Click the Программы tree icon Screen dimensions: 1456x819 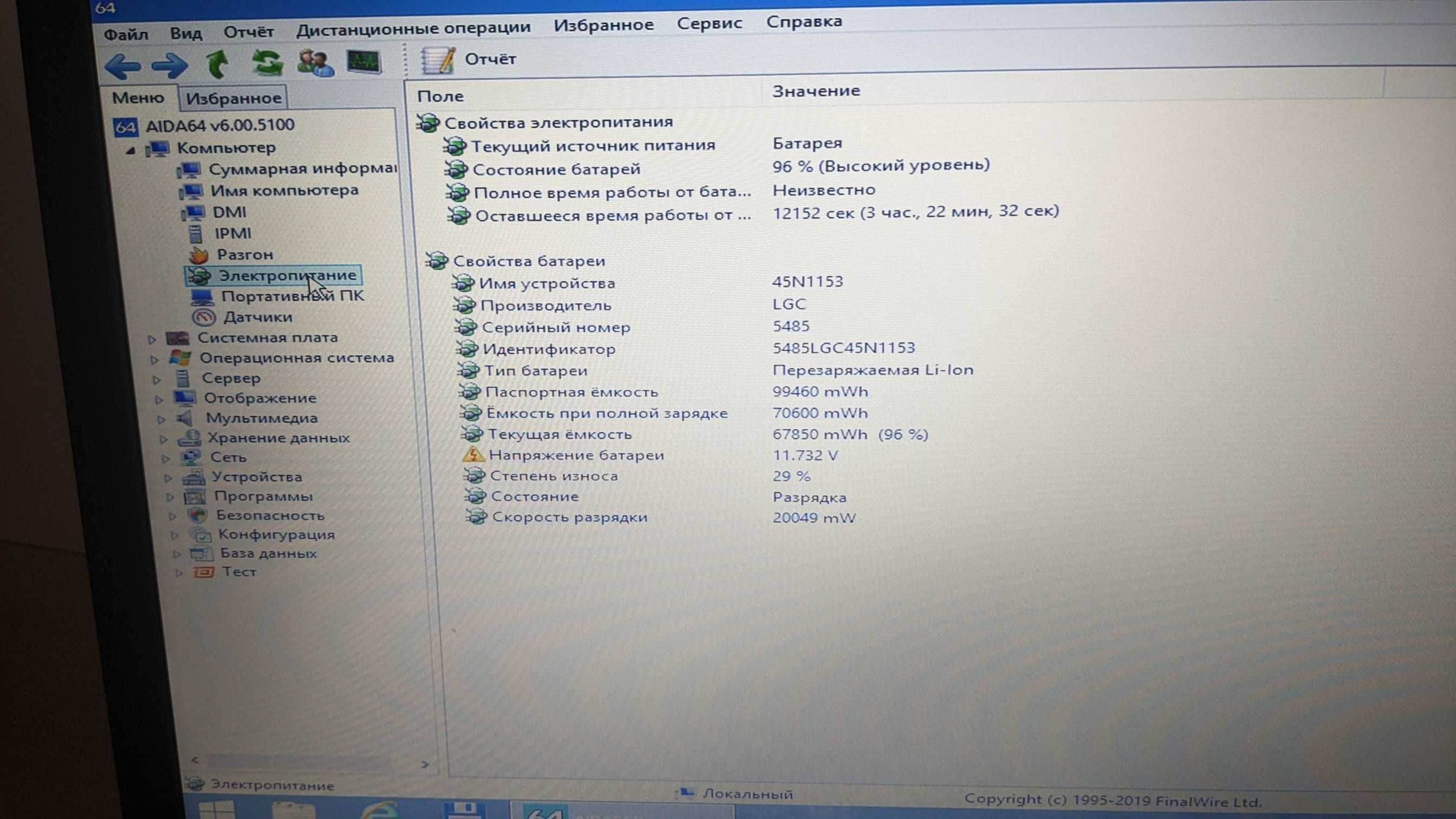click(x=196, y=497)
